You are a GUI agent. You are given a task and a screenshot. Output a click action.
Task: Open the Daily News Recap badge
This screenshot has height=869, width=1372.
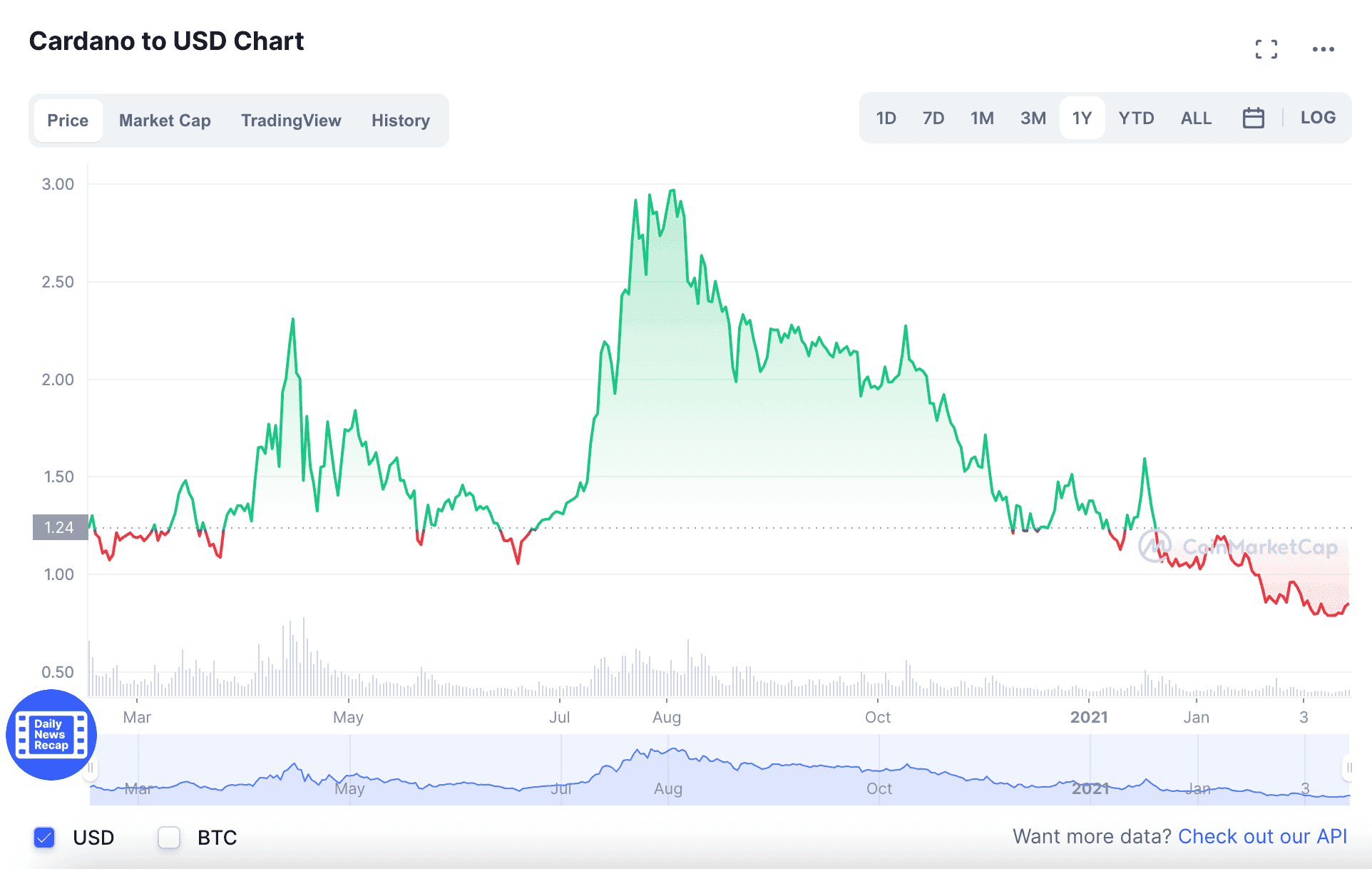tap(51, 735)
